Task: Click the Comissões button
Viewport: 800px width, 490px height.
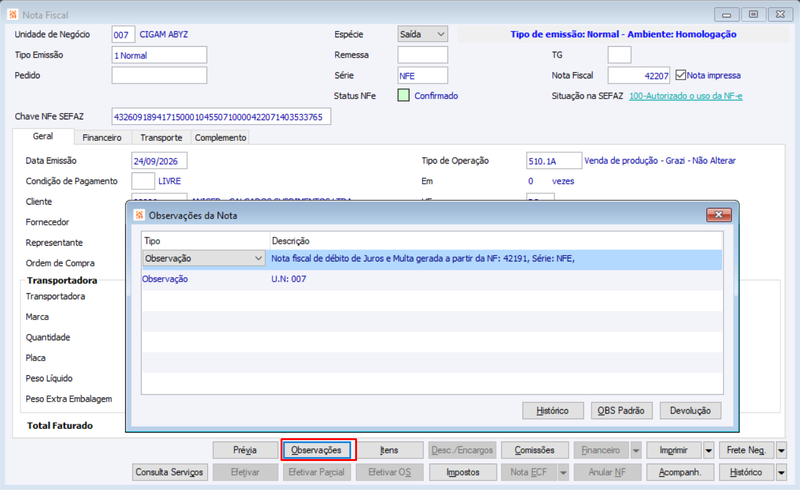Action: [x=534, y=450]
